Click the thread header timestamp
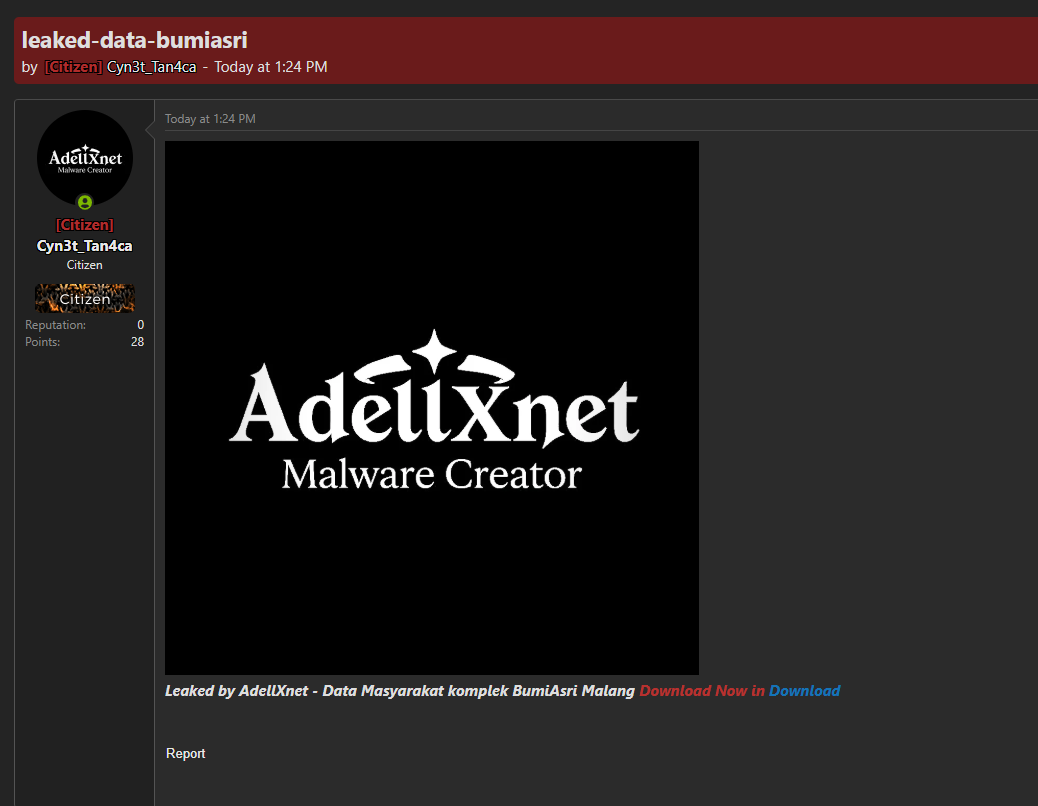 click(271, 67)
